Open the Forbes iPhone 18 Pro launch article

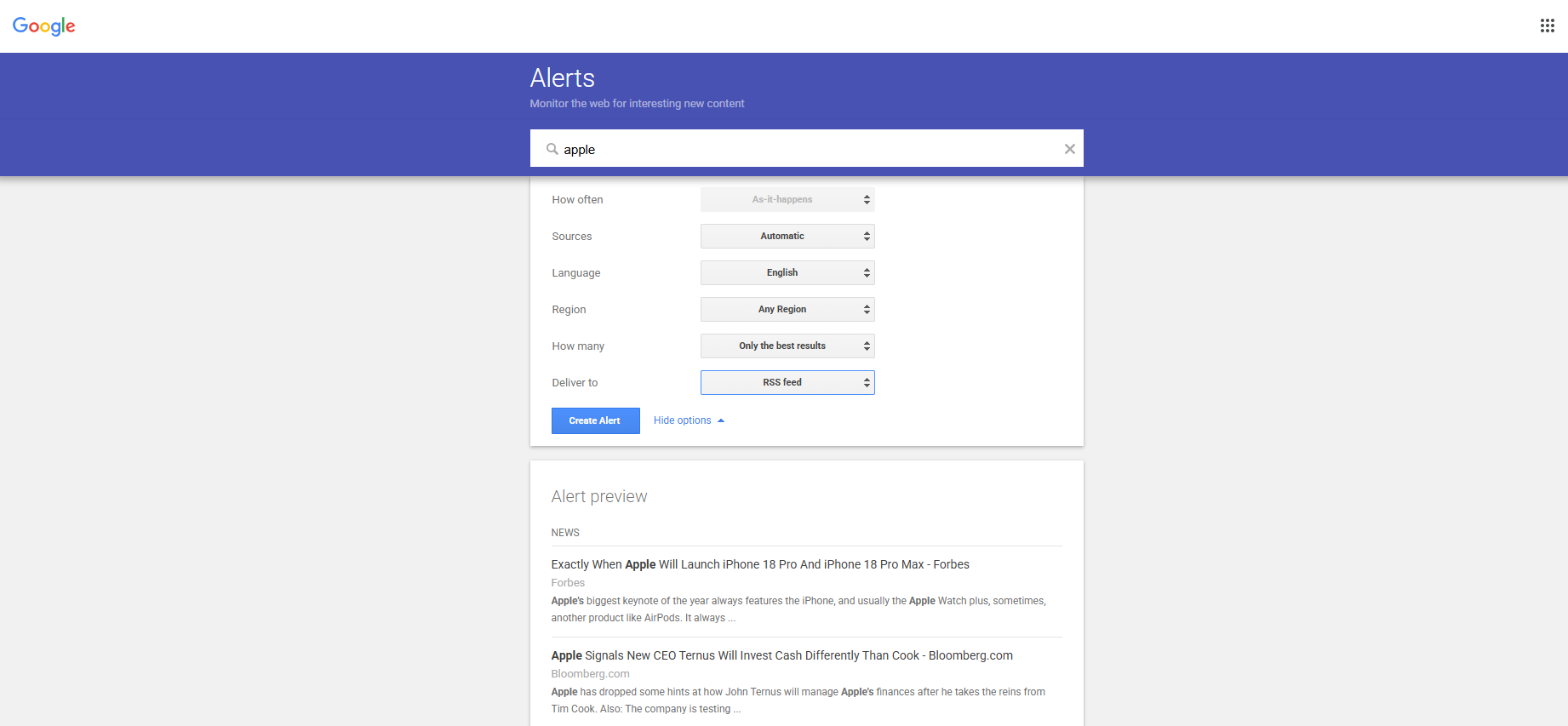point(760,564)
